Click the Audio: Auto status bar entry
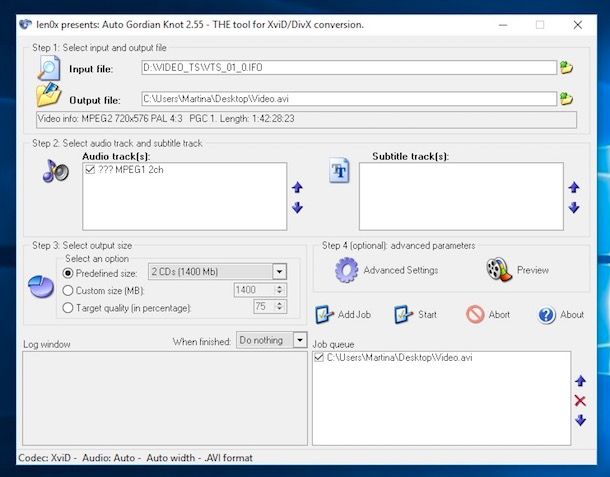This screenshot has height=477, width=610. coord(109,458)
